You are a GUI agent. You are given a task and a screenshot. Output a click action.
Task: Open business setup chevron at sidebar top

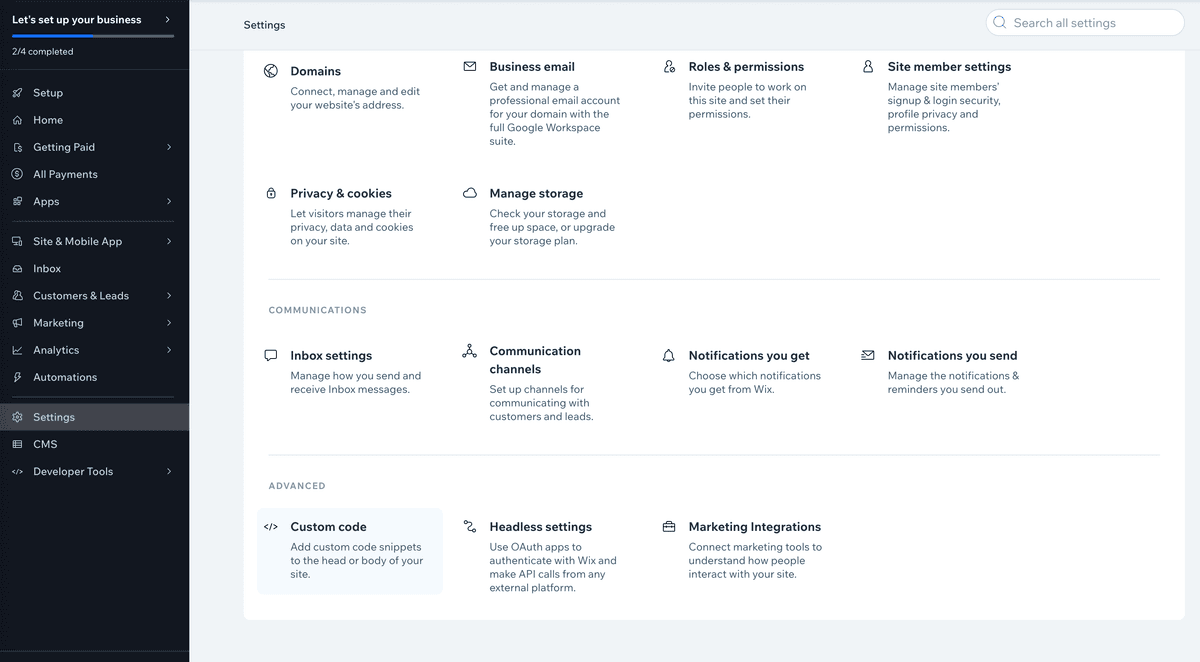167,20
